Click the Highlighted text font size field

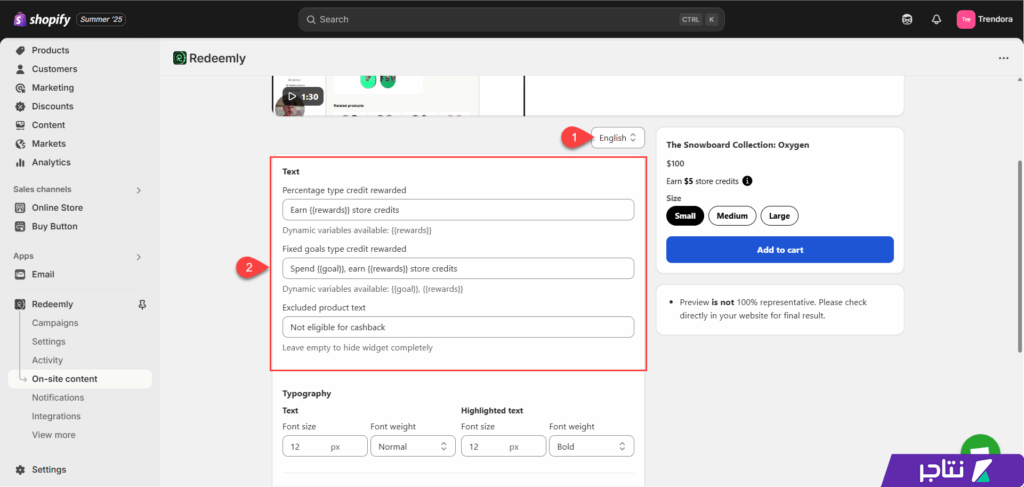click(x=504, y=447)
